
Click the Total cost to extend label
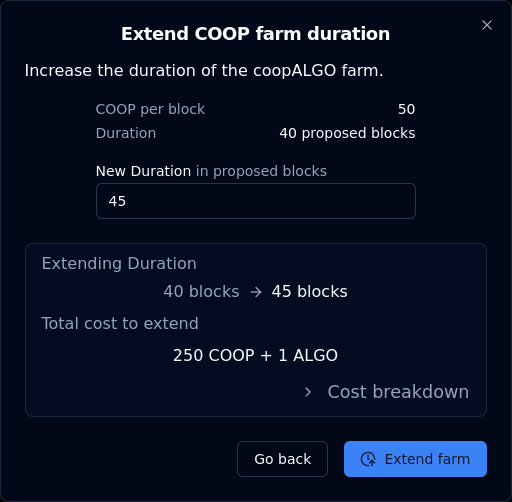tap(120, 324)
